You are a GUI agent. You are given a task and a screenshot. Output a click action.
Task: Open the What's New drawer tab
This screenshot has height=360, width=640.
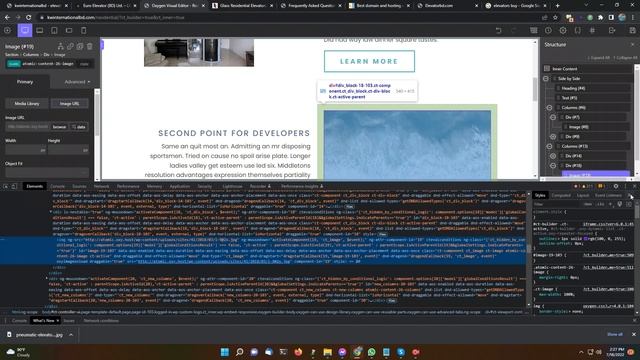[44, 321]
